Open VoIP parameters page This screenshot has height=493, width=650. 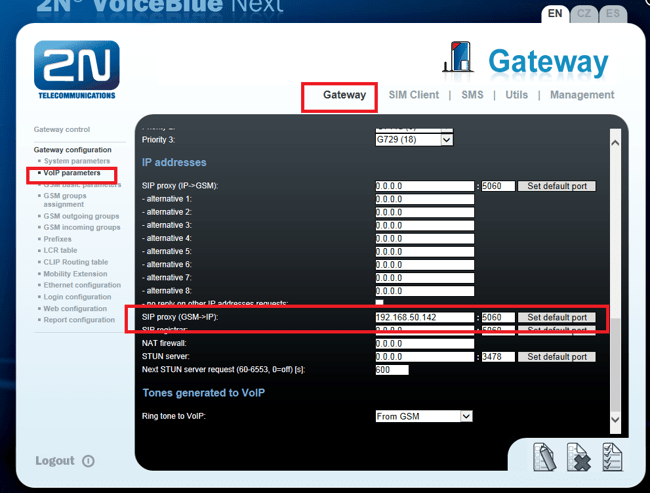pyautogui.click(x=72, y=173)
